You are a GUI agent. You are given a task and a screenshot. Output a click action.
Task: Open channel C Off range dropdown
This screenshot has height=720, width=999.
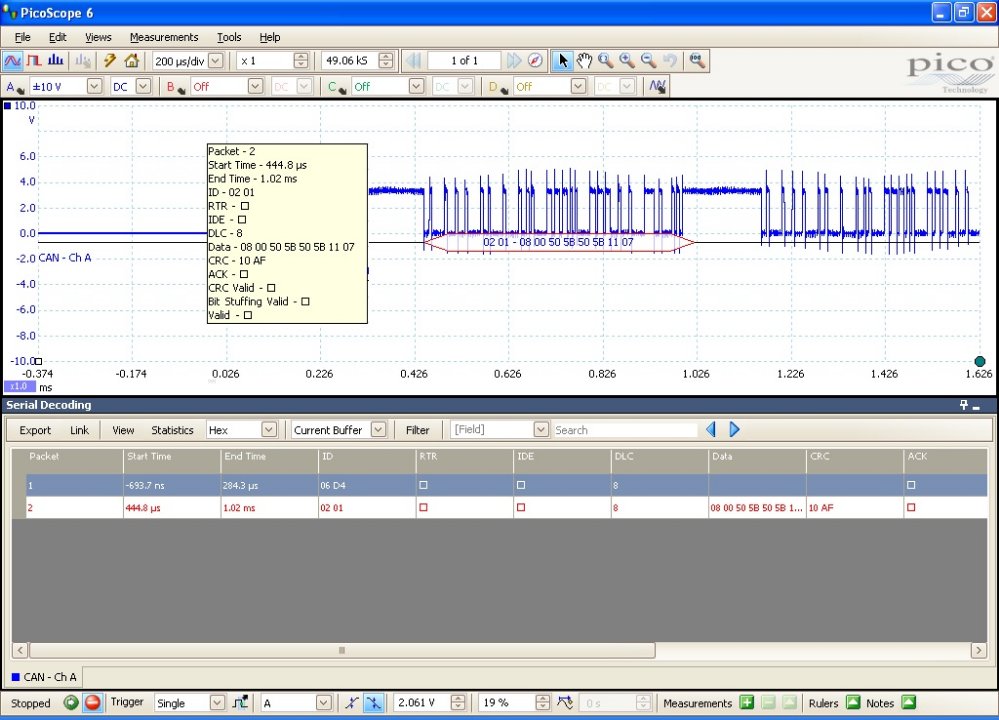tap(417, 86)
